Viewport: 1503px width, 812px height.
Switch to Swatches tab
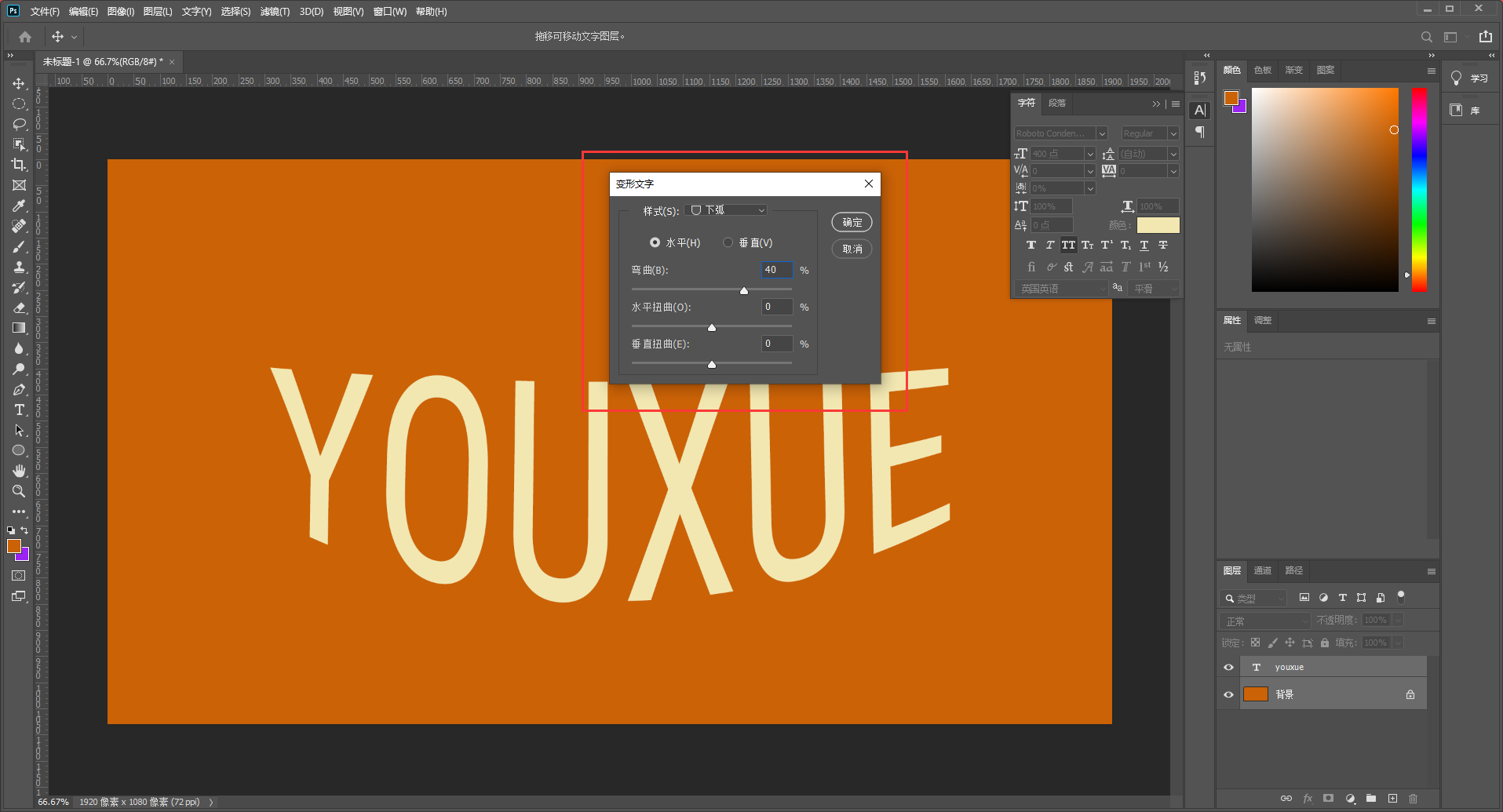click(1262, 71)
